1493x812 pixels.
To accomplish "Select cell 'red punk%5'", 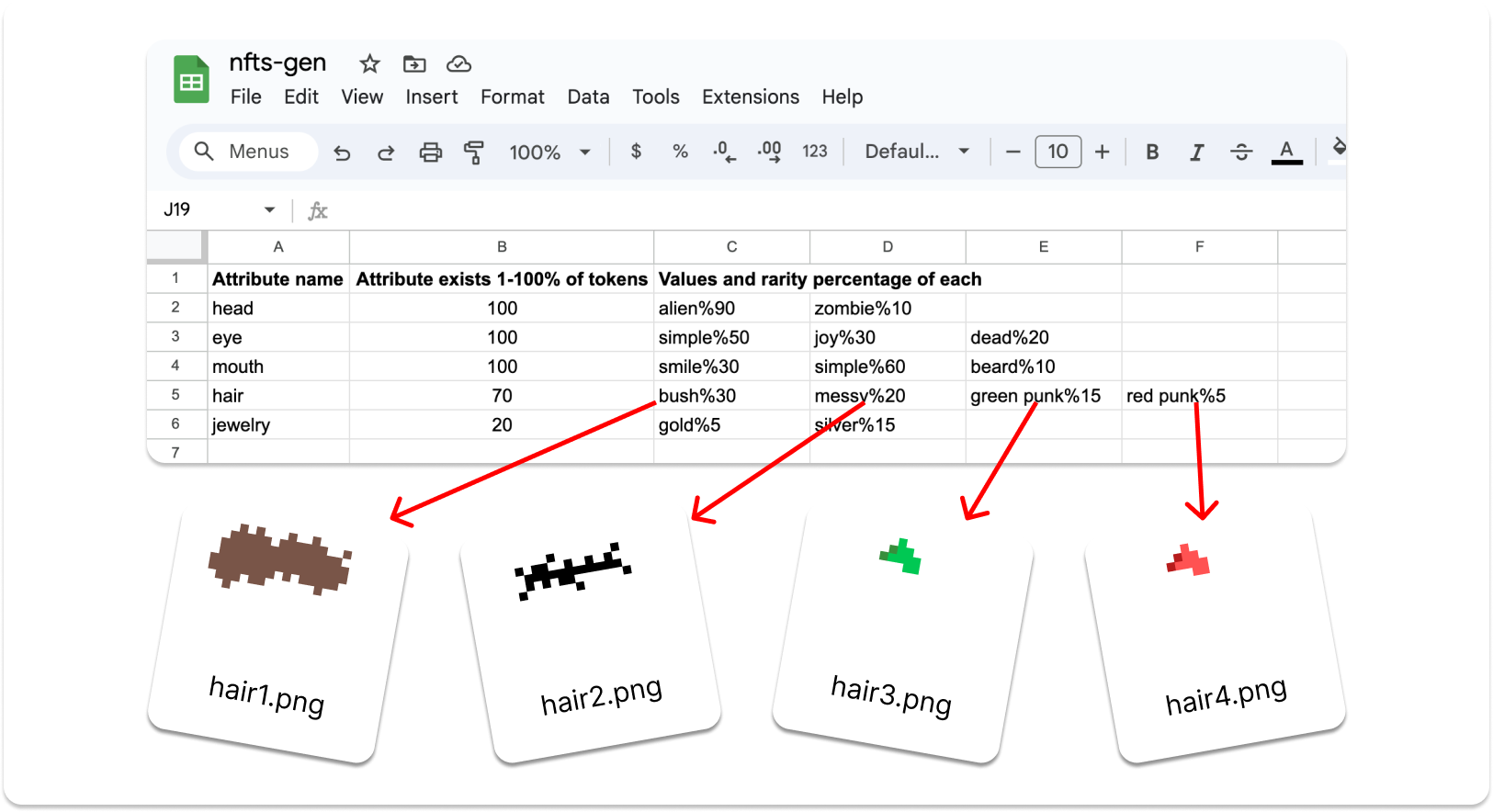I will [1200, 396].
